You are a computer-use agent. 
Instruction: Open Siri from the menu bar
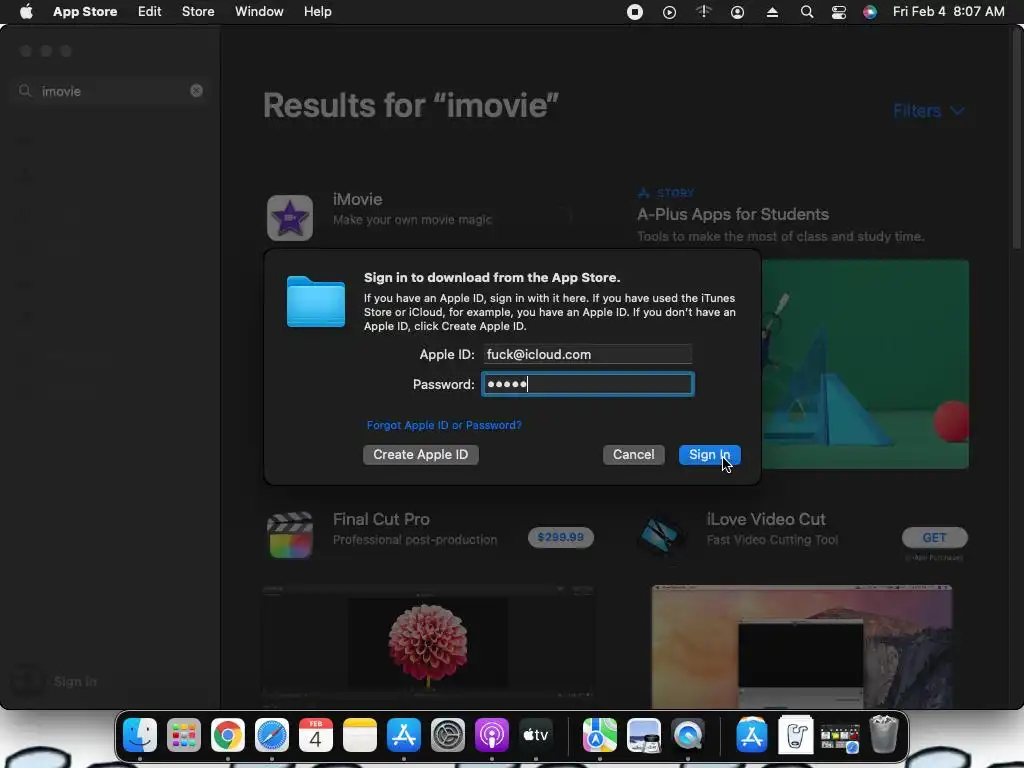(870, 12)
